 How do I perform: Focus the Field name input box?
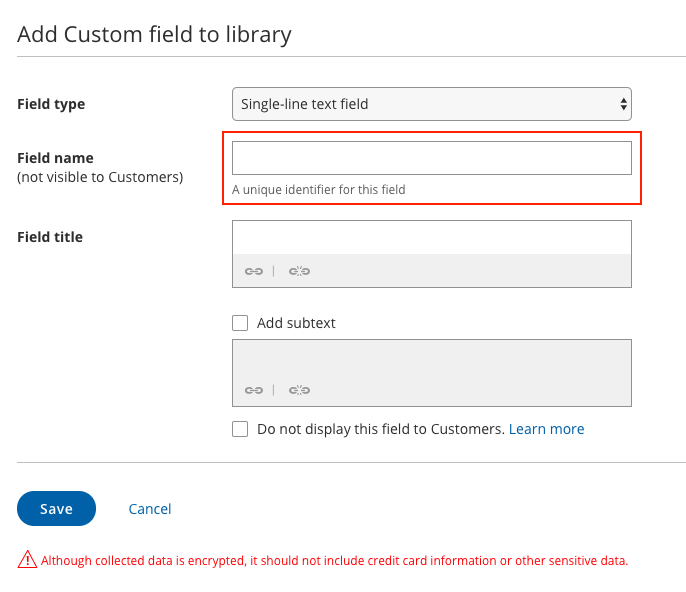click(432, 158)
